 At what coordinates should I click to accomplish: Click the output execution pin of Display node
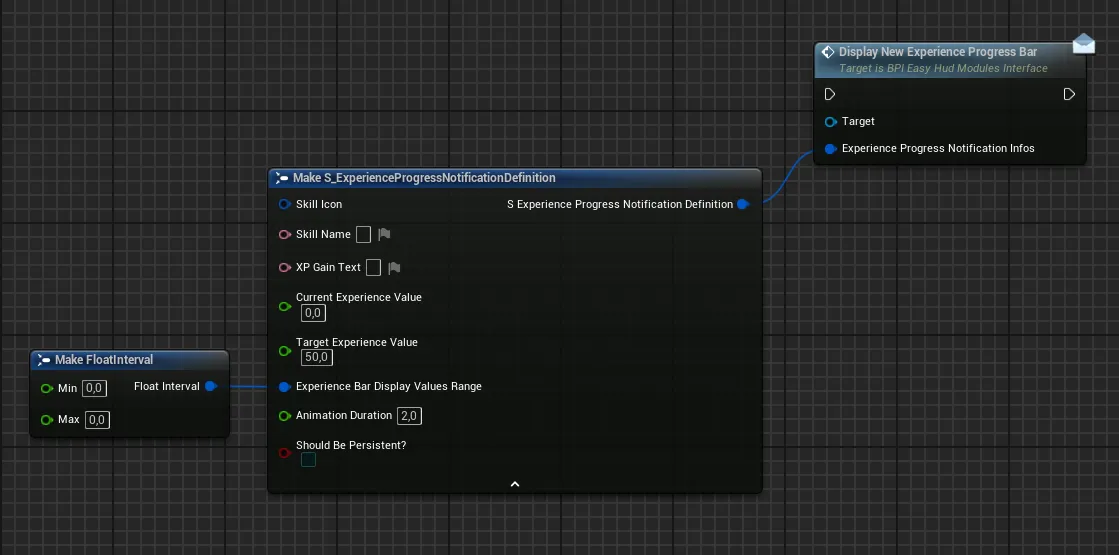coord(1069,94)
